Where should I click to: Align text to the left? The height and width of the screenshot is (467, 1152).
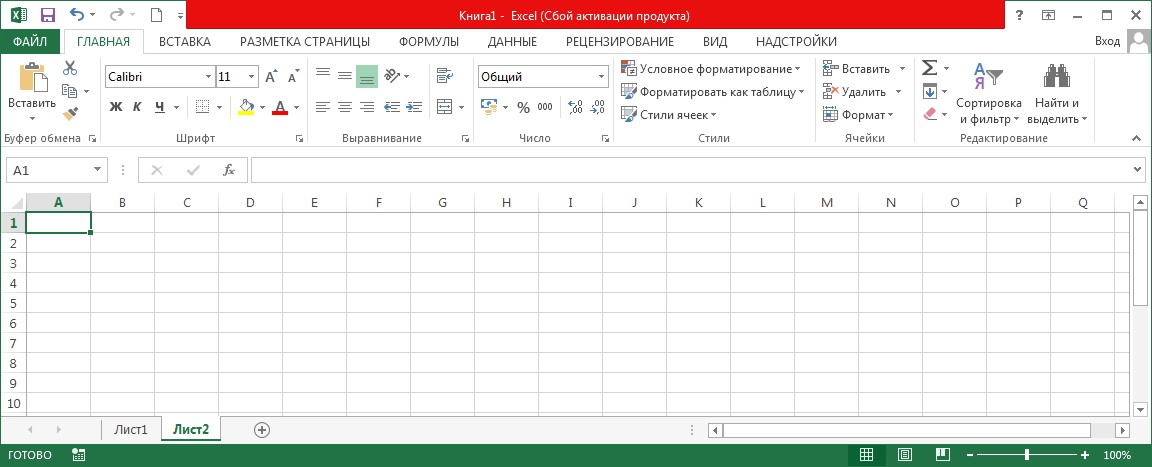pyautogui.click(x=323, y=107)
